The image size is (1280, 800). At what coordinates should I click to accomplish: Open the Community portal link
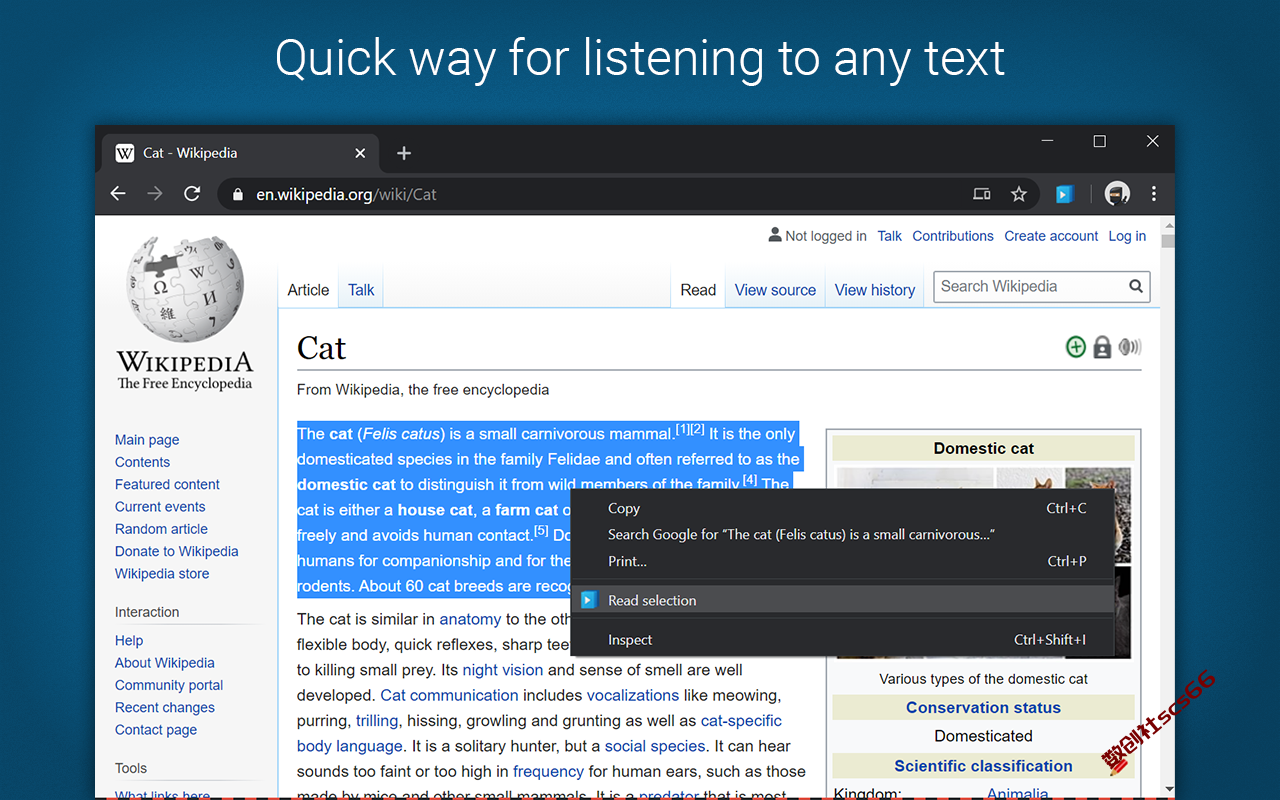click(x=169, y=685)
